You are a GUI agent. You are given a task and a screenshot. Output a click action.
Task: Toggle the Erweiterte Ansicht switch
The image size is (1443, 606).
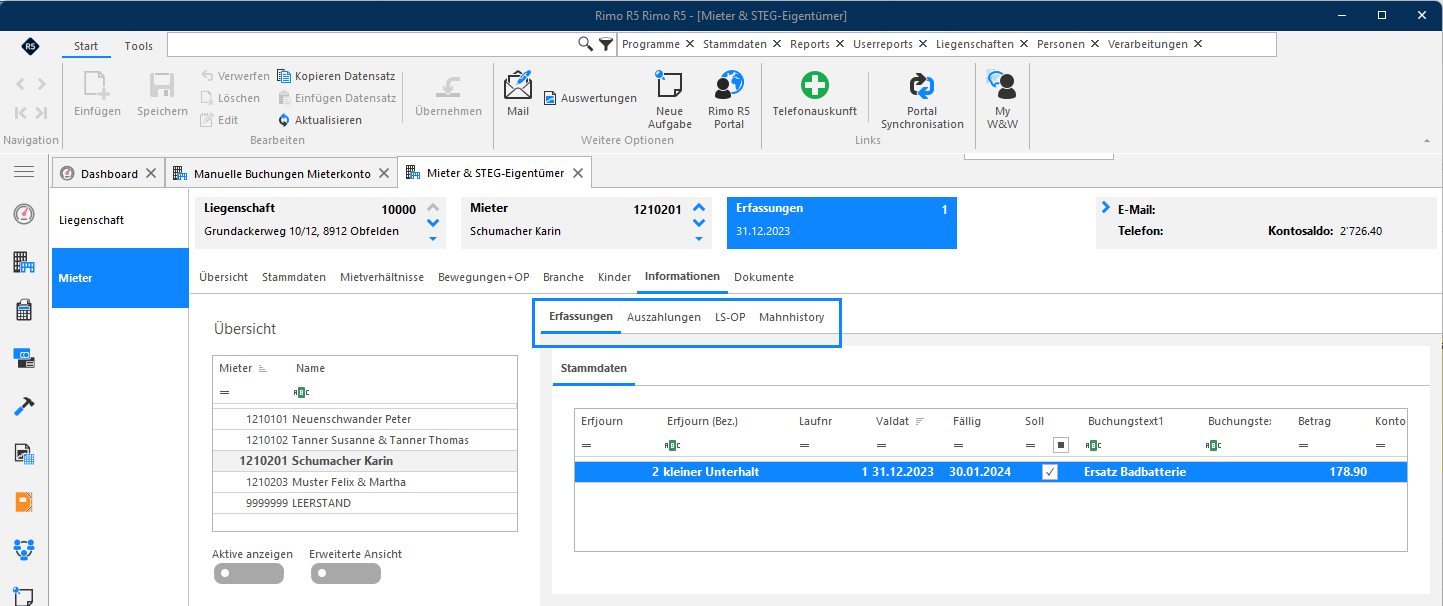pyautogui.click(x=346, y=574)
